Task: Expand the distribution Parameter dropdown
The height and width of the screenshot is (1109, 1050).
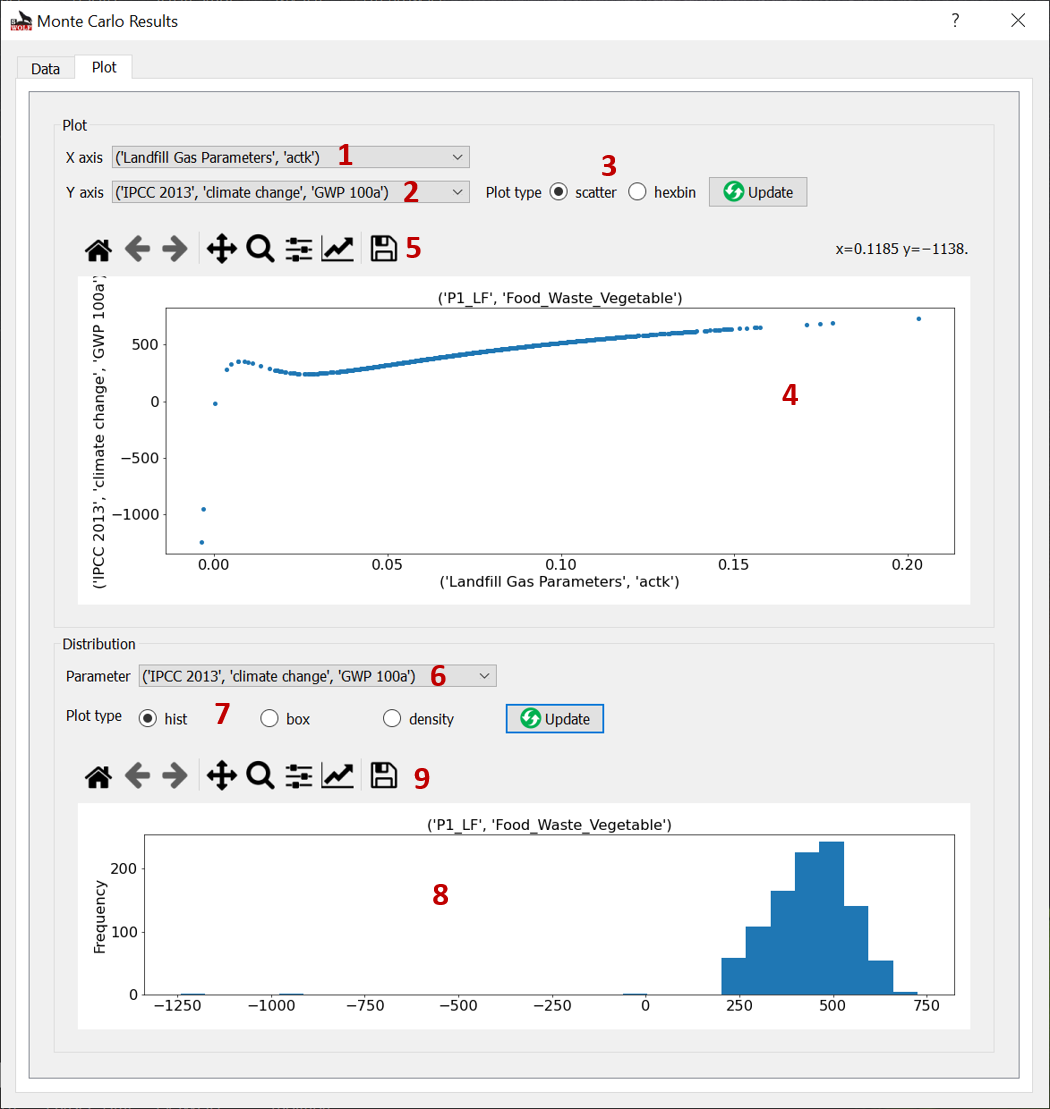Action: click(x=317, y=676)
